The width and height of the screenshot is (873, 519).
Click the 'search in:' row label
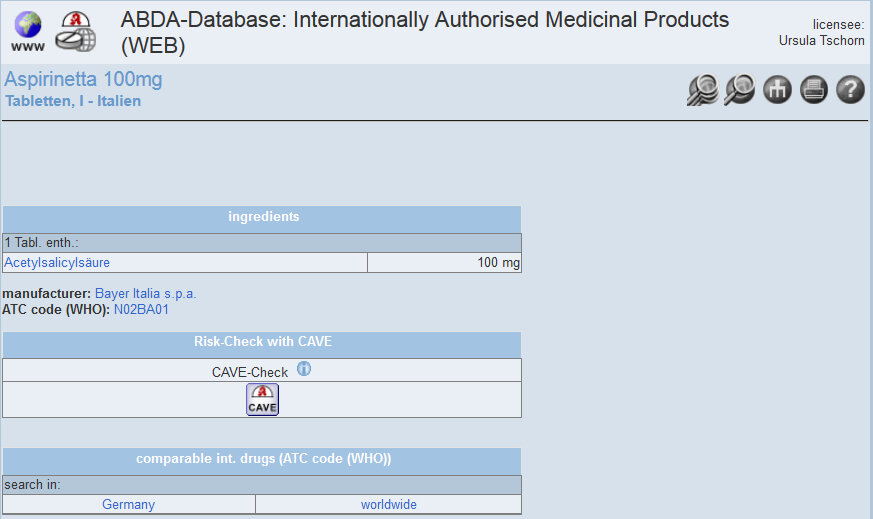(32, 484)
